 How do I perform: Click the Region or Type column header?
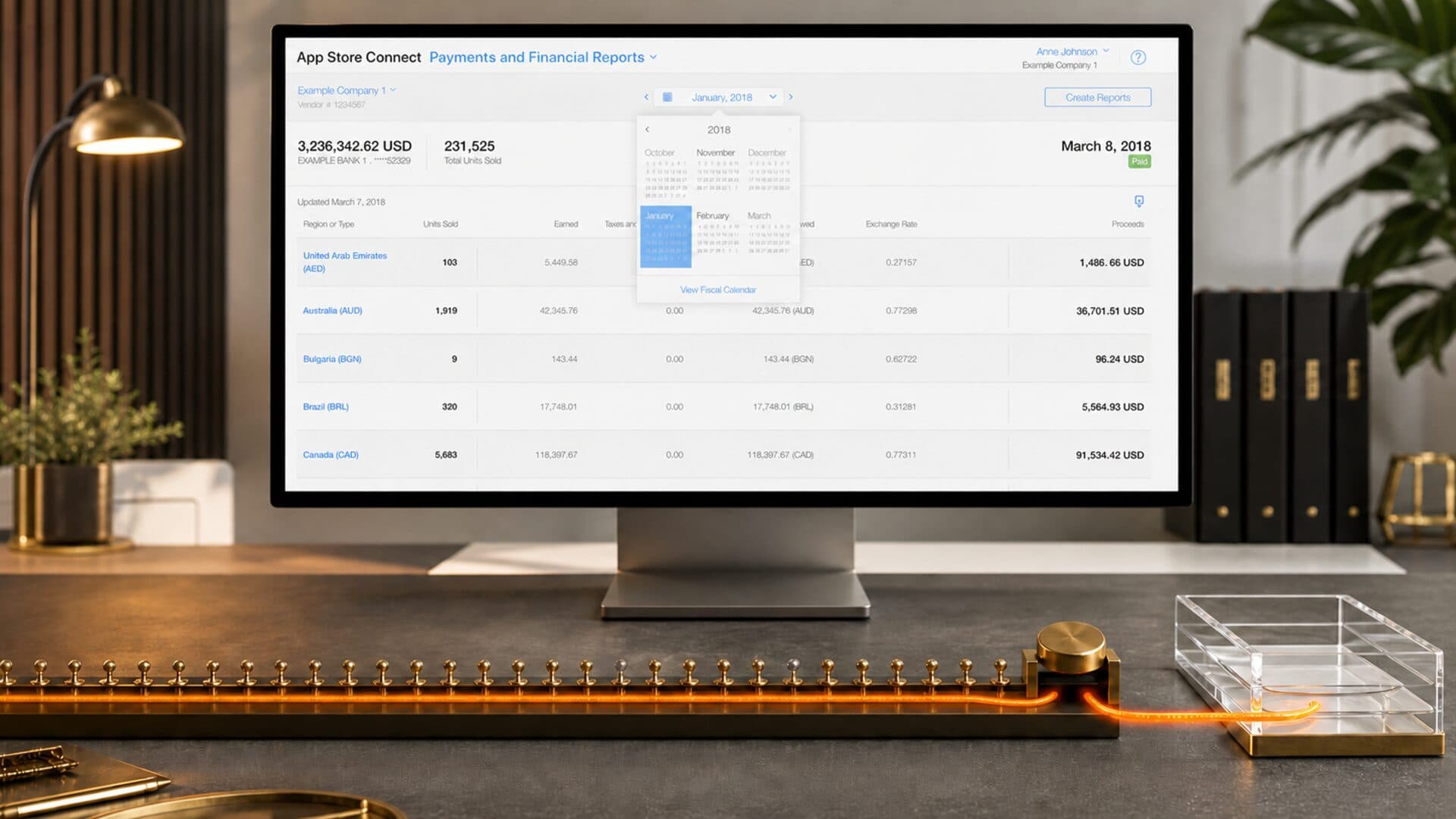(328, 224)
